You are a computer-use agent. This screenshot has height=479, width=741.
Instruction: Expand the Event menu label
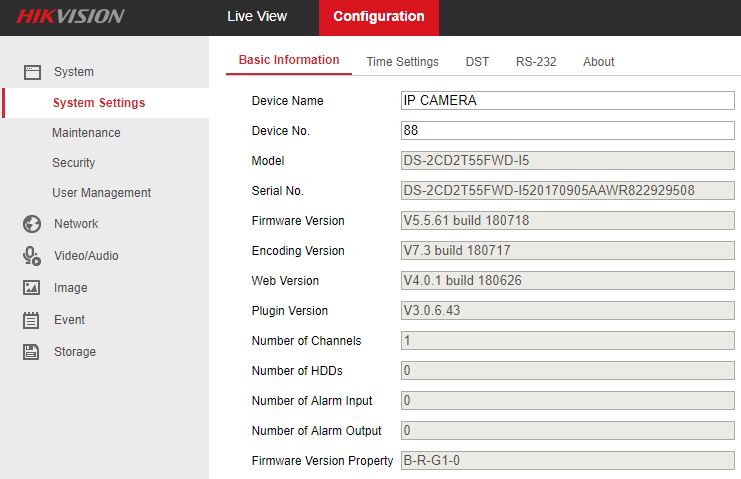point(69,320)
